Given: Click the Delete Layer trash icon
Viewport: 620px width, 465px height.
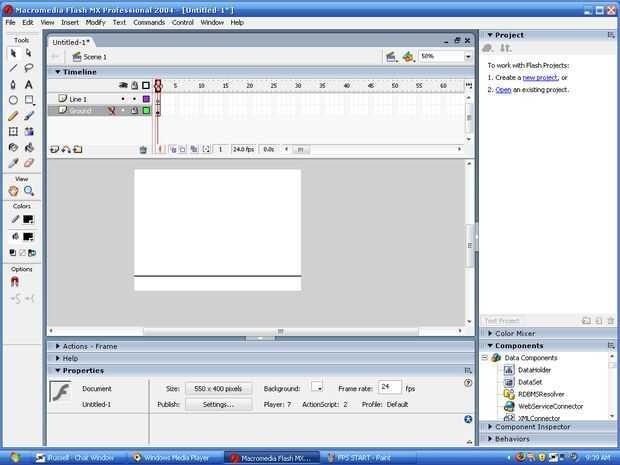Looking at the screenshot, I should pos(143,149).
